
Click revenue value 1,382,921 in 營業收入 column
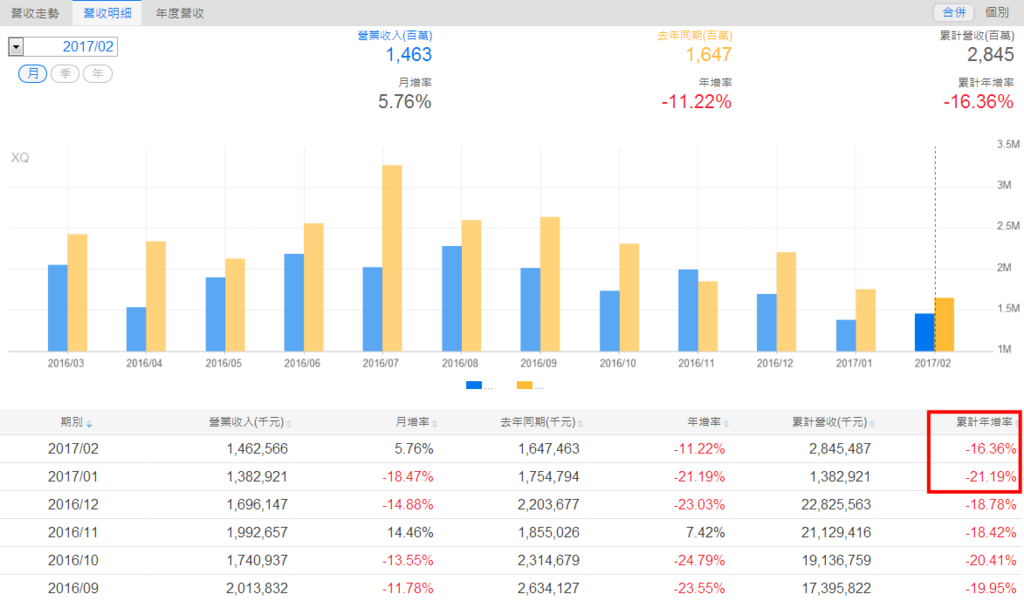(x=257, y=477)
